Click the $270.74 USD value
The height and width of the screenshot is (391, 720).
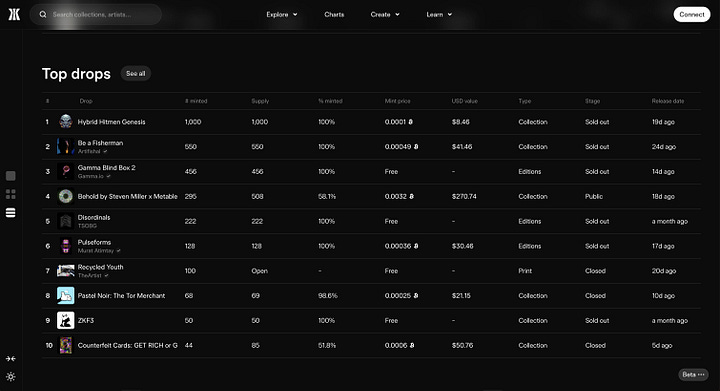click(464, 196)
